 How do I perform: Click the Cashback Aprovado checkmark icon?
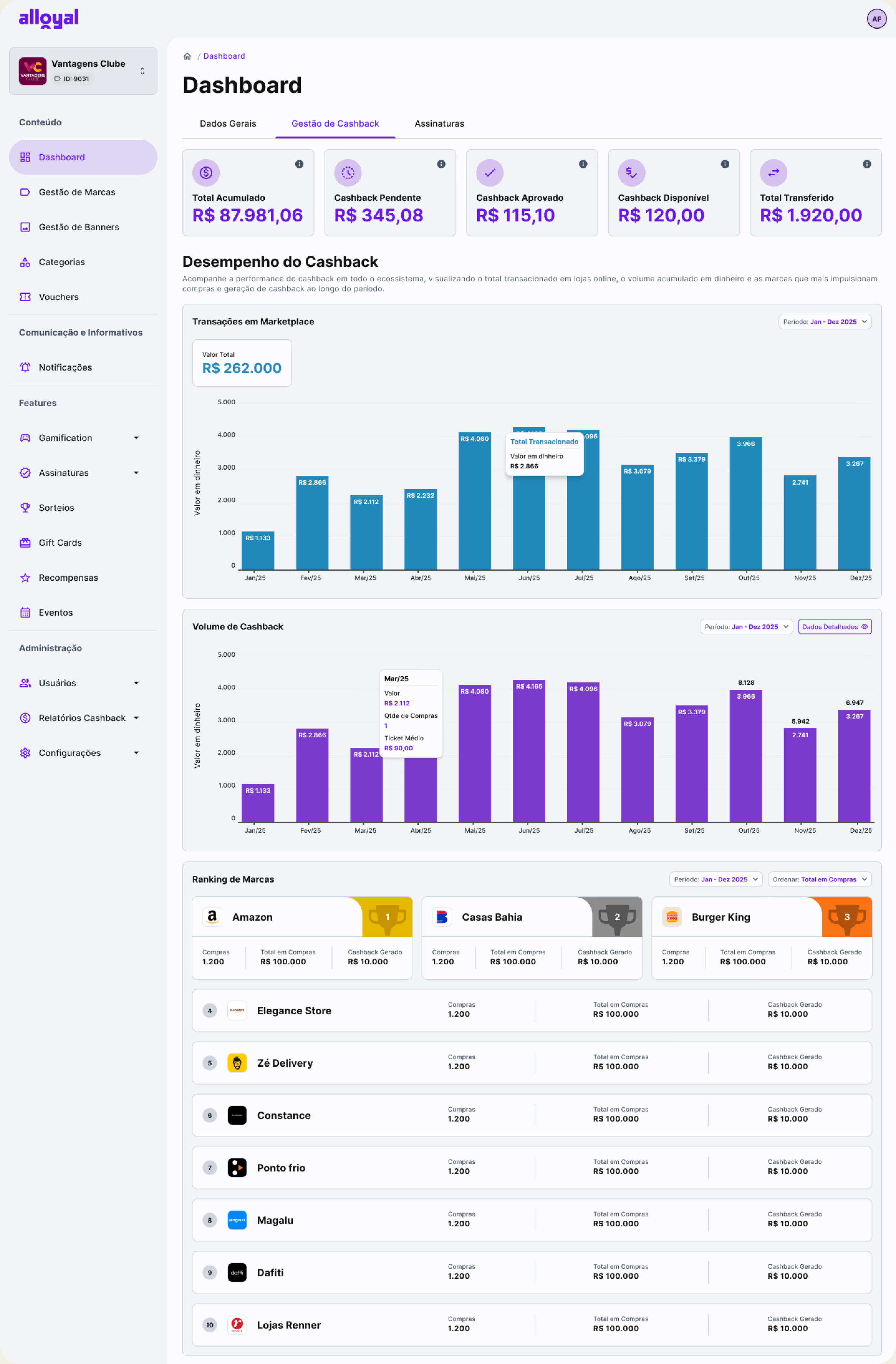(490, 173)
